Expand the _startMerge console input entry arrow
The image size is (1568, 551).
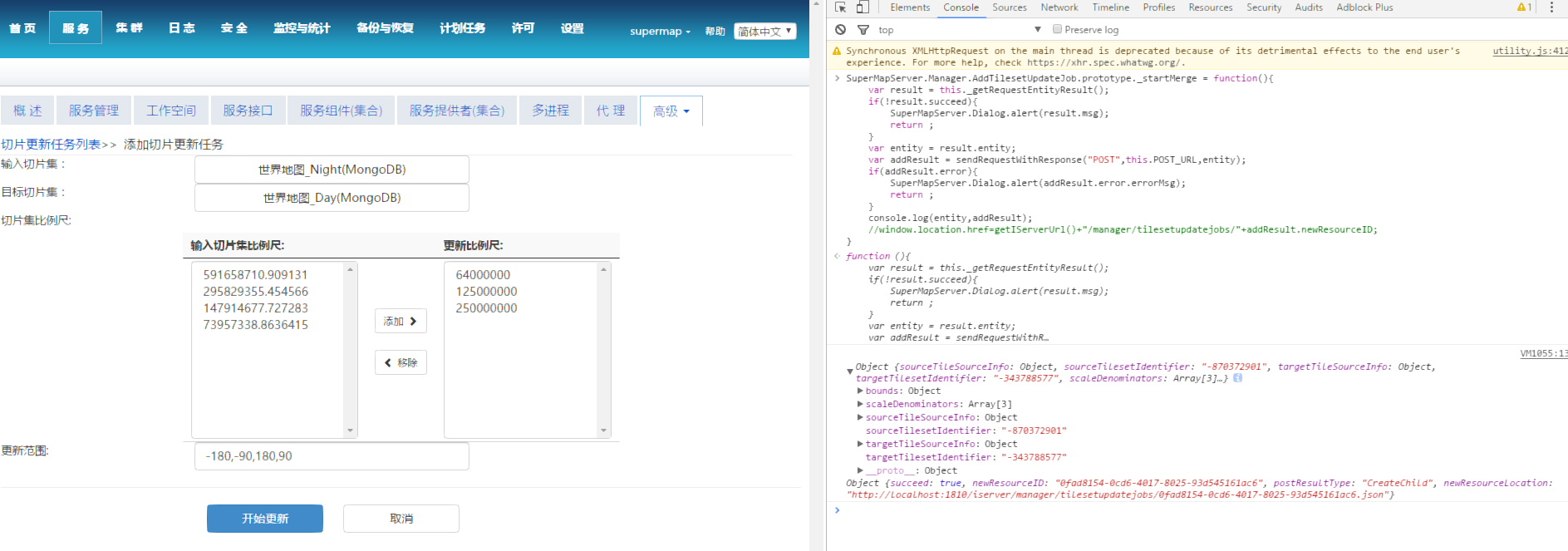(837, 78)
